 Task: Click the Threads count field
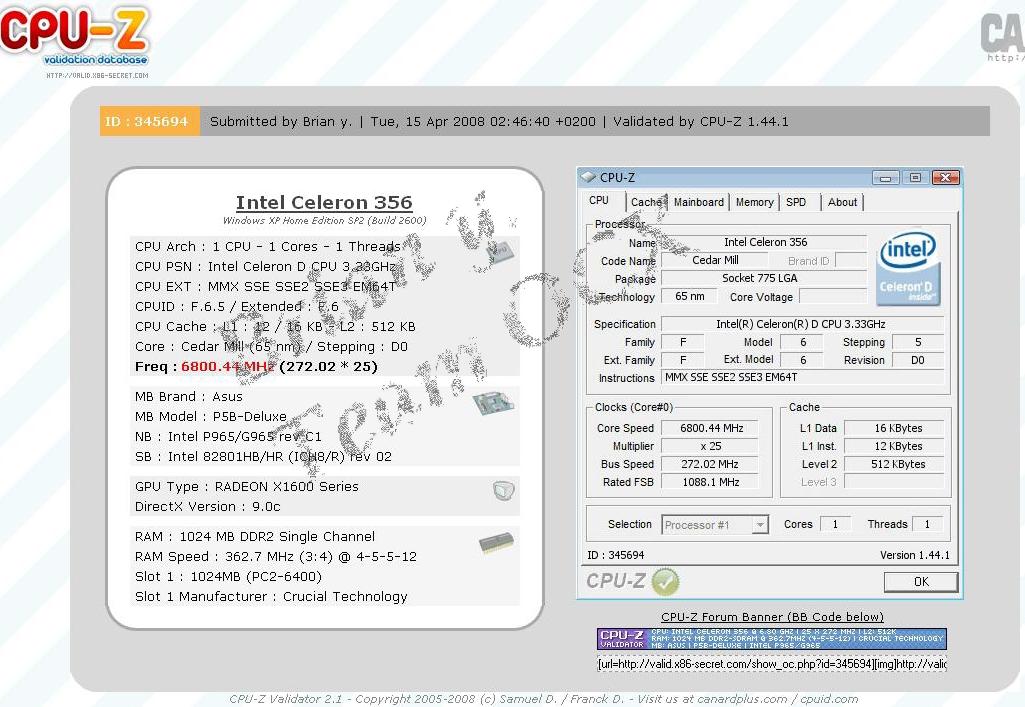coord(927,524)
